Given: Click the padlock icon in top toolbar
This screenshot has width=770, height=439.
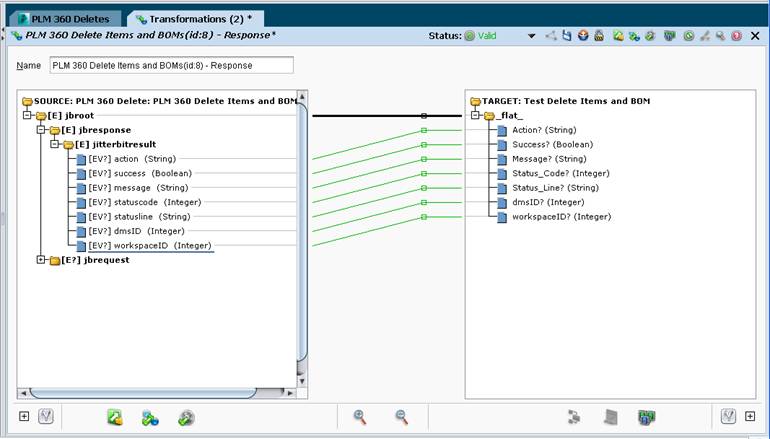Looking at the screenshot, I should coord(599,35).
